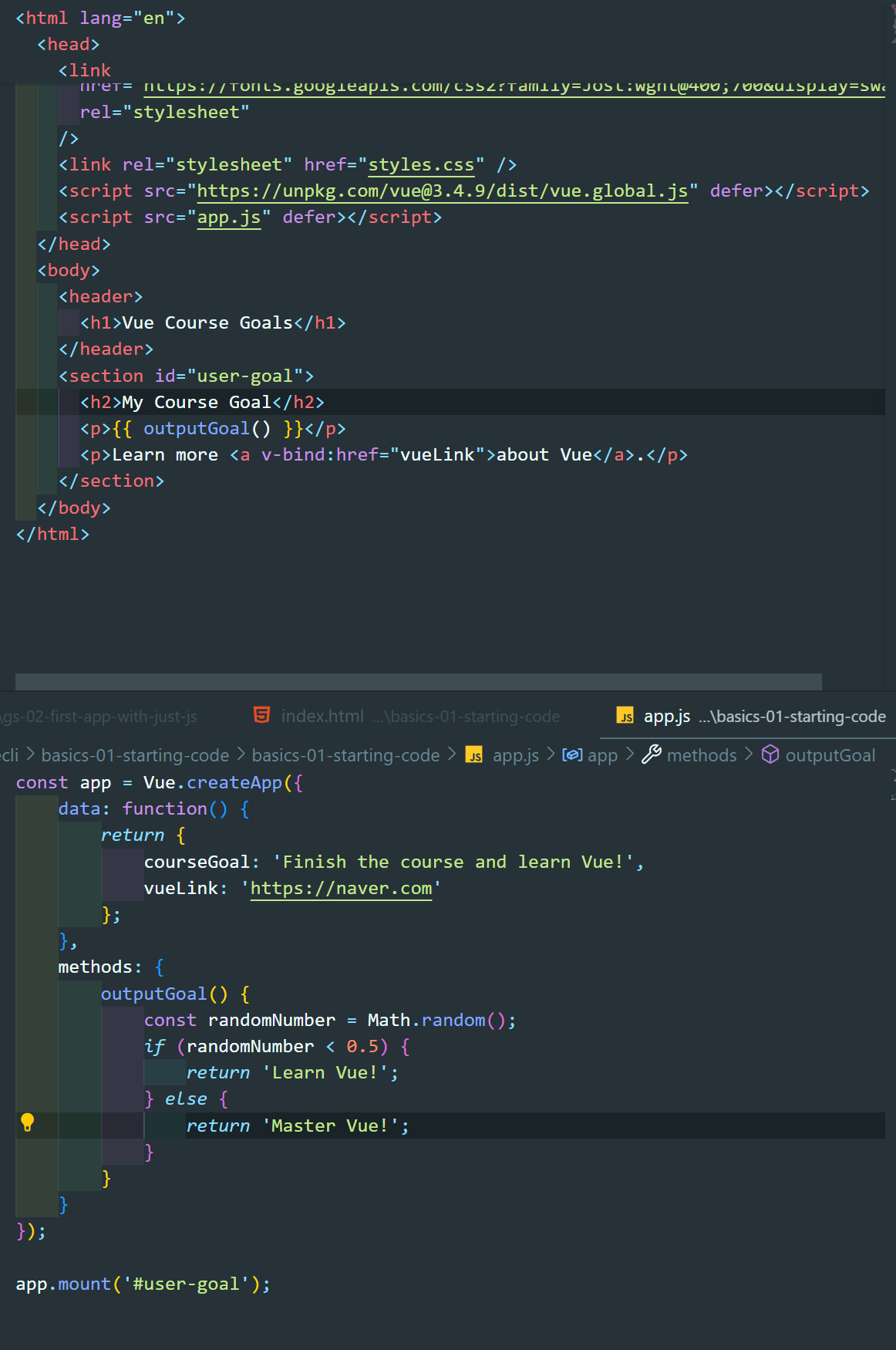Click the outputGoal() method definition in app.js
The image size is (896, 1350).
[164, 994]
